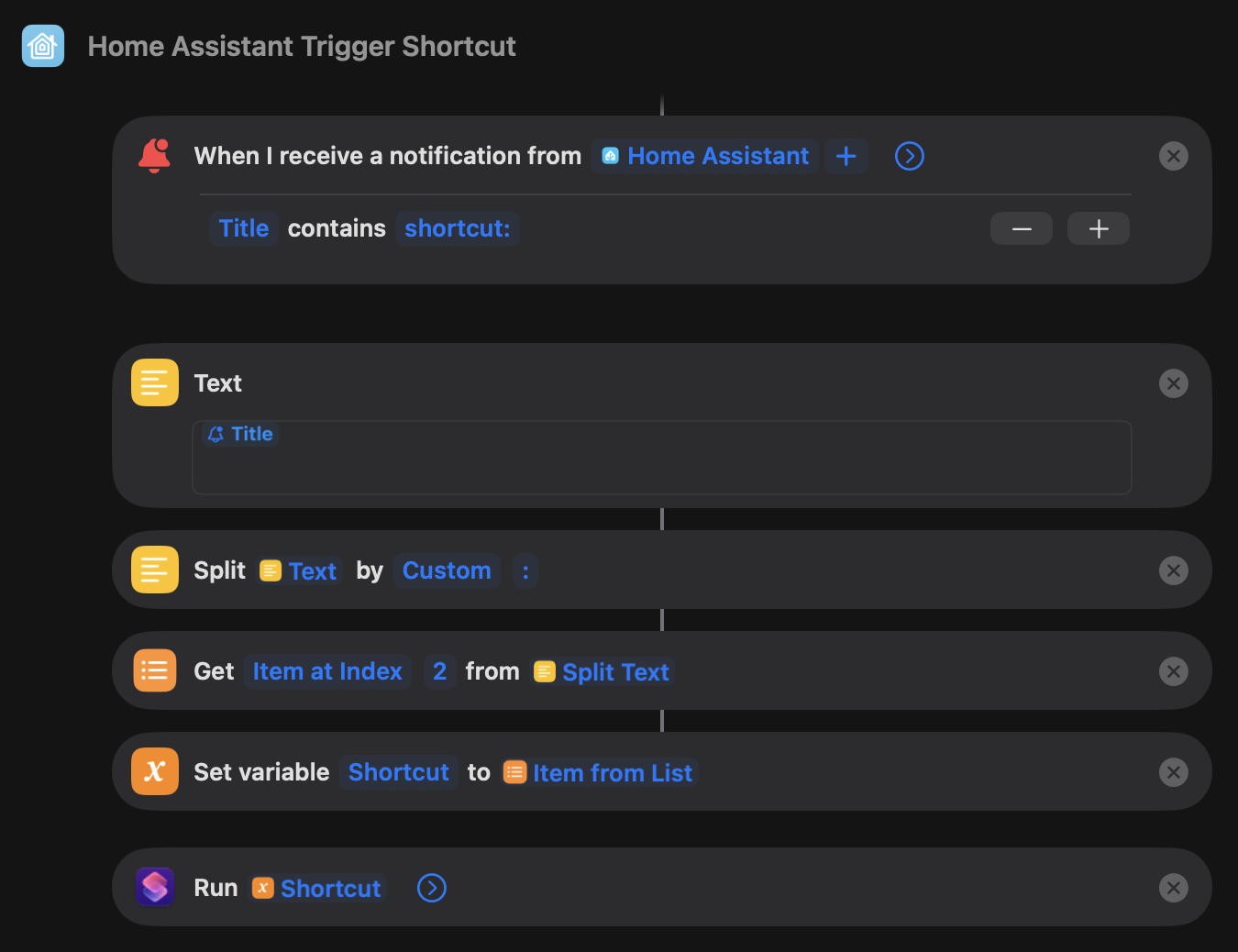Image resolution: width=1238 pixels, height=952 pixels.
Task: Click the orange Get Item from List icon
Action: click(155, 670)
